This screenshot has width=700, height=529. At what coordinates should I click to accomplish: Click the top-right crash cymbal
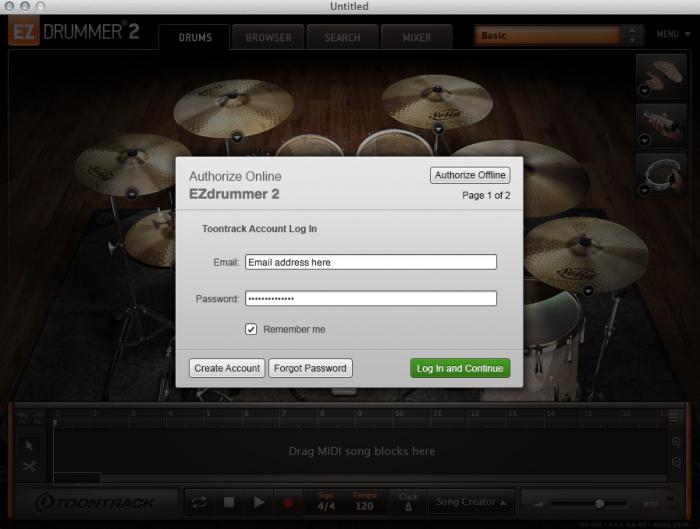coord(438,102)
